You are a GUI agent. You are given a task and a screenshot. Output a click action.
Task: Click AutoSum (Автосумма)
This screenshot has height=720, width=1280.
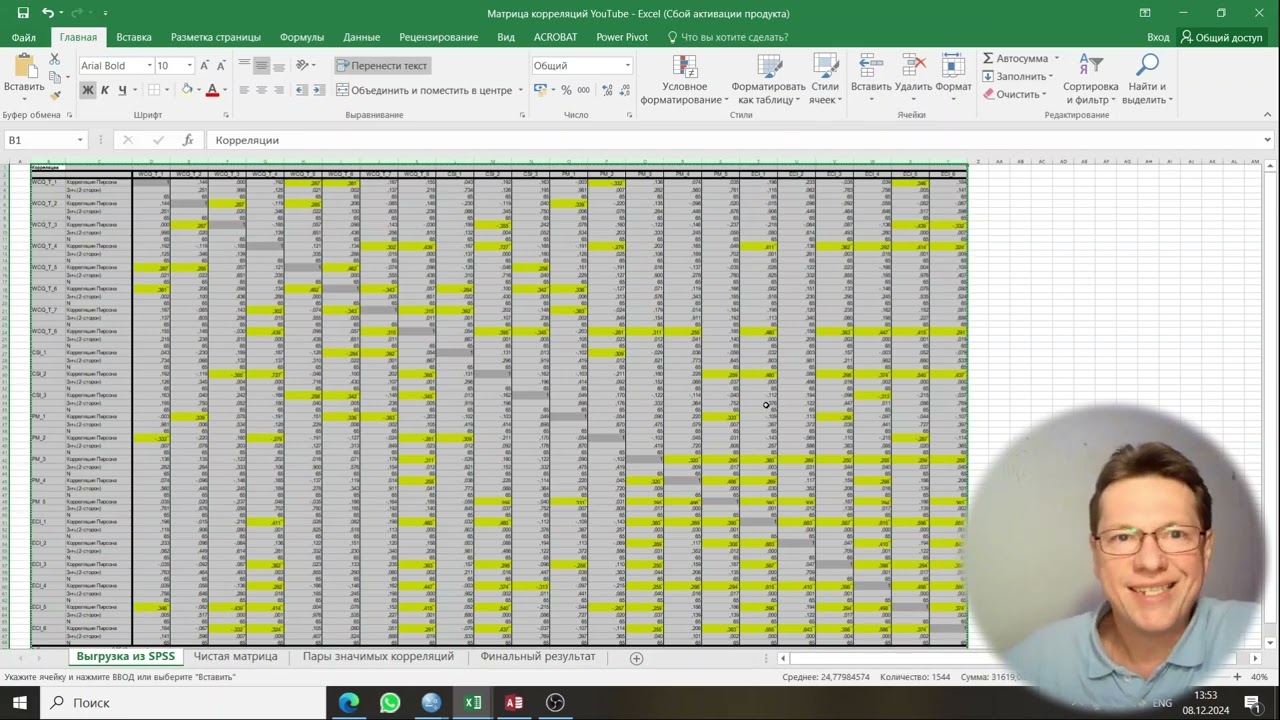1016,59
